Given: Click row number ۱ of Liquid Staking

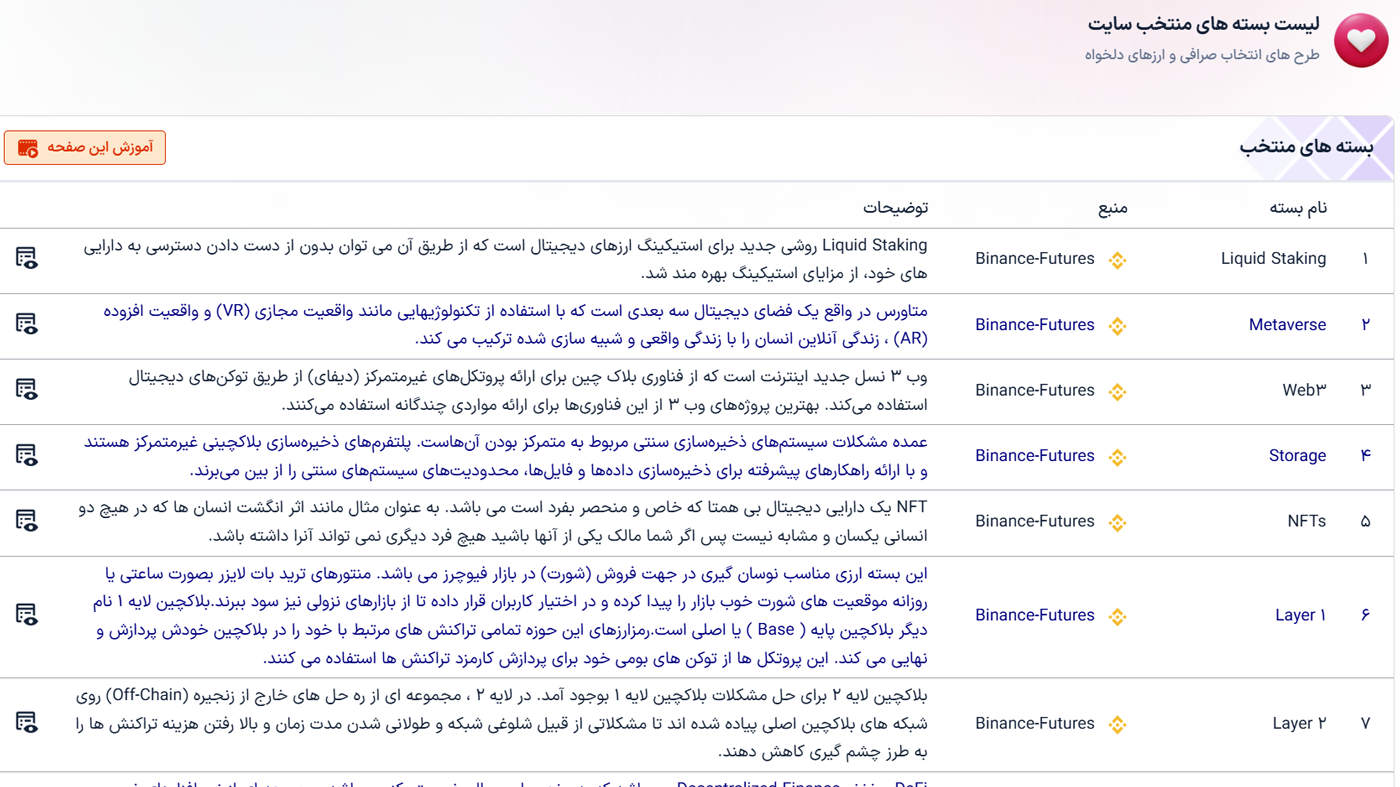Looking at the screenshot, I should [x=1365, y=259].
